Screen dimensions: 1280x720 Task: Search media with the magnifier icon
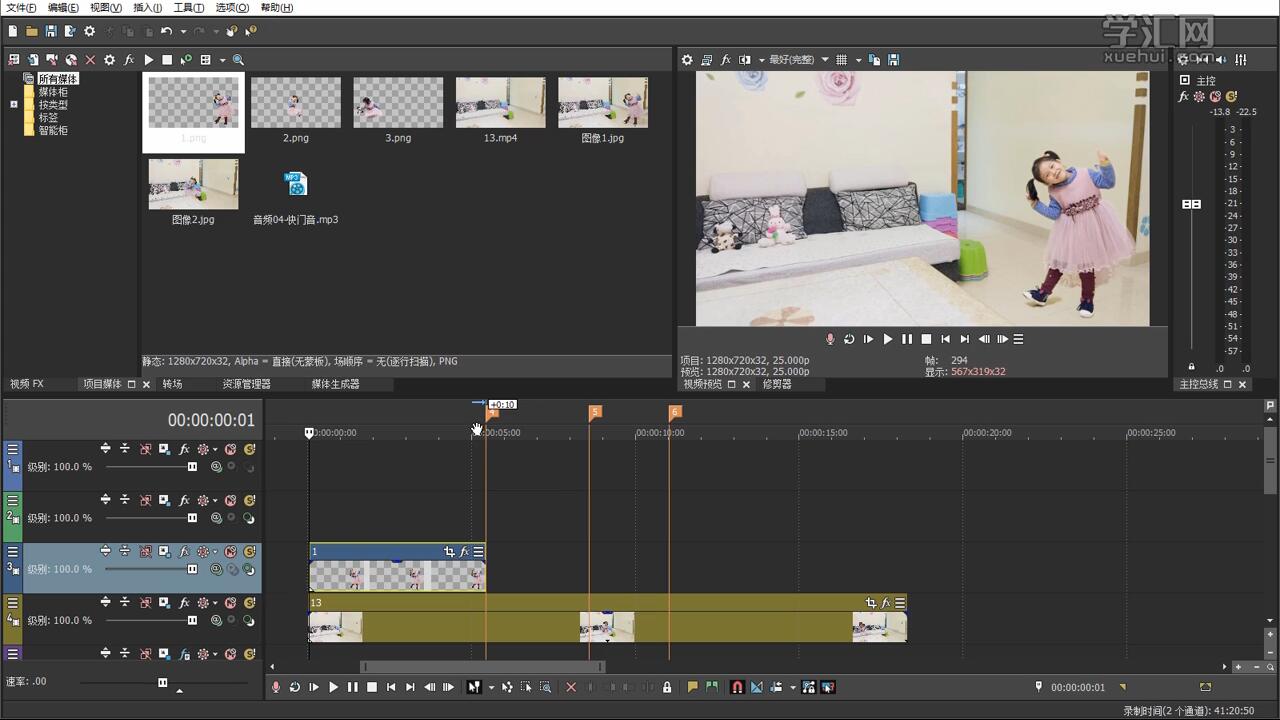[238, 60]
